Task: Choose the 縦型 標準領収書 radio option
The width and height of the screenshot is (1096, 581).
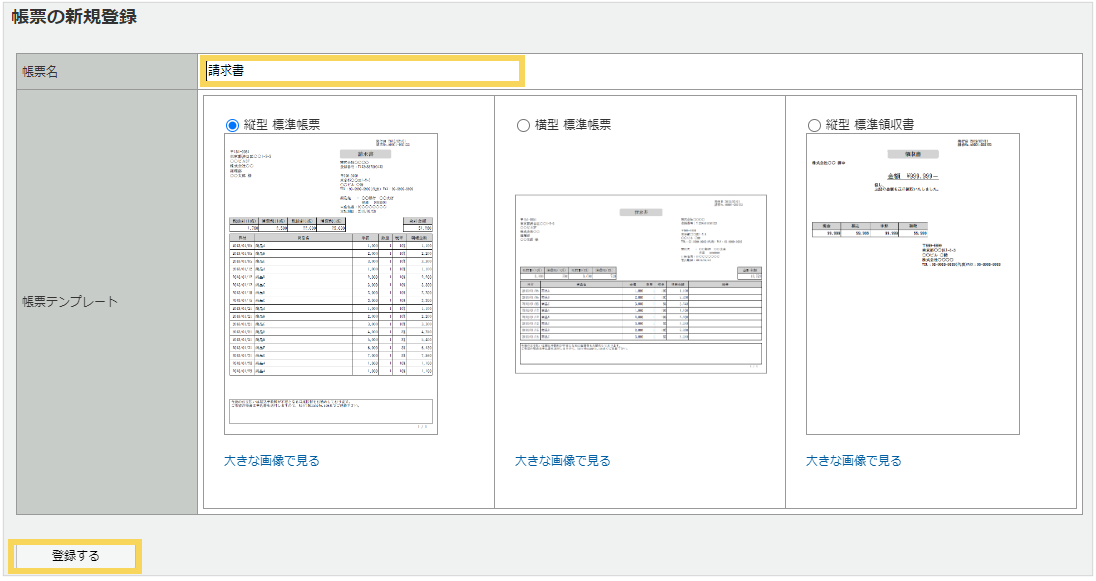Action: (x=814, y=125)
